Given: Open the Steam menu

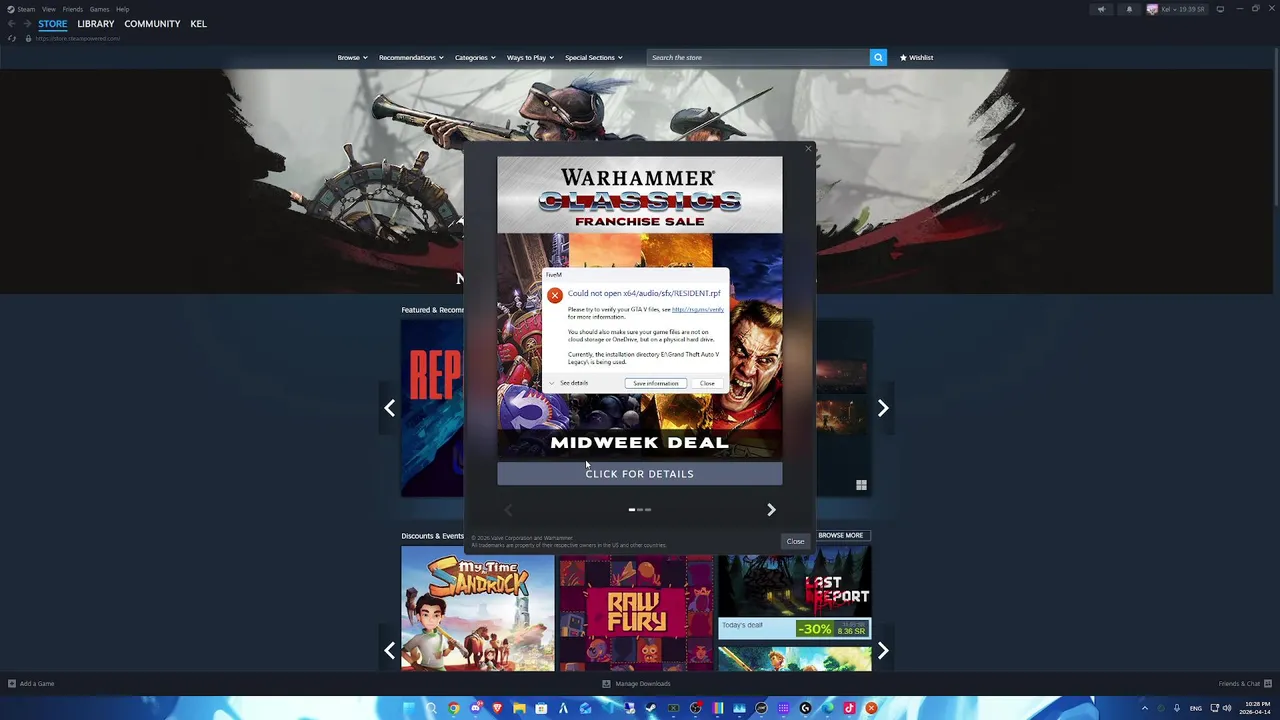Looking at the screenshot, I should (x=20, y=9).
